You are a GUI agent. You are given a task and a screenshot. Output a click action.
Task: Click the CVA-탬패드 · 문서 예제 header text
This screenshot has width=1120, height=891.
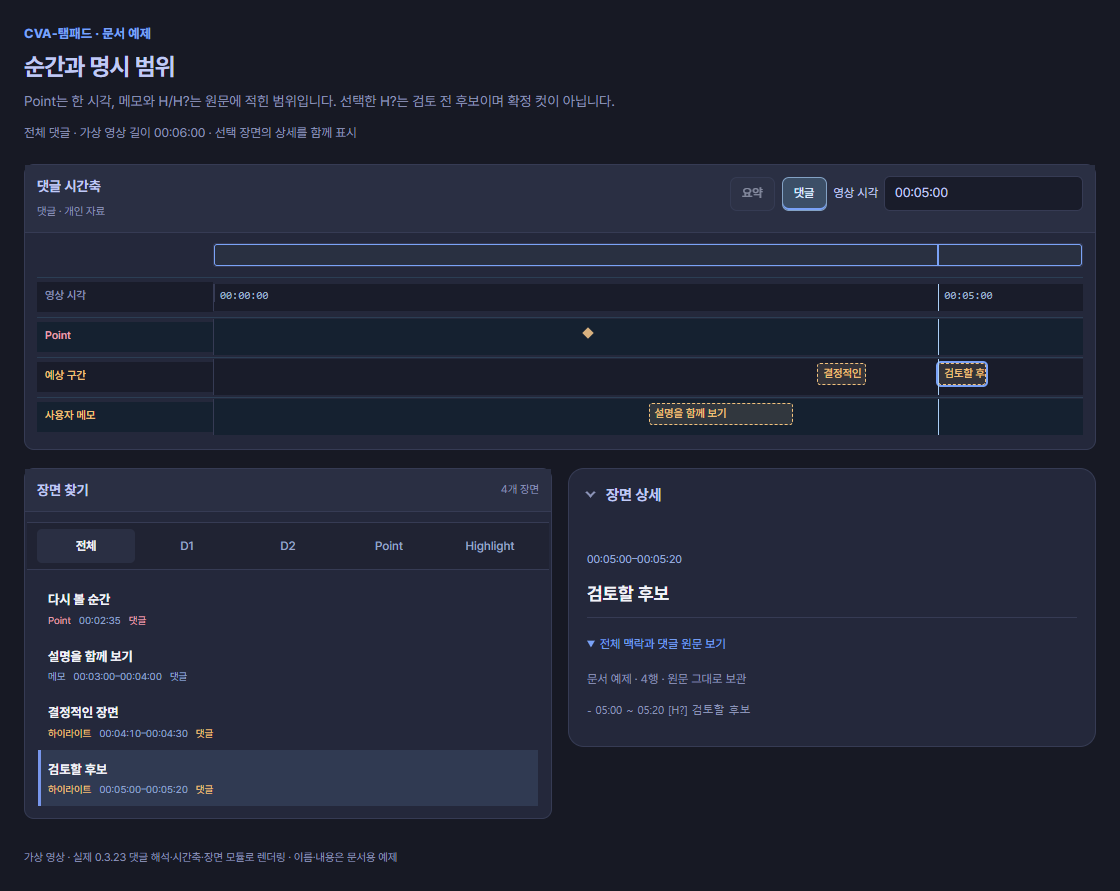[x=87, y=34]
